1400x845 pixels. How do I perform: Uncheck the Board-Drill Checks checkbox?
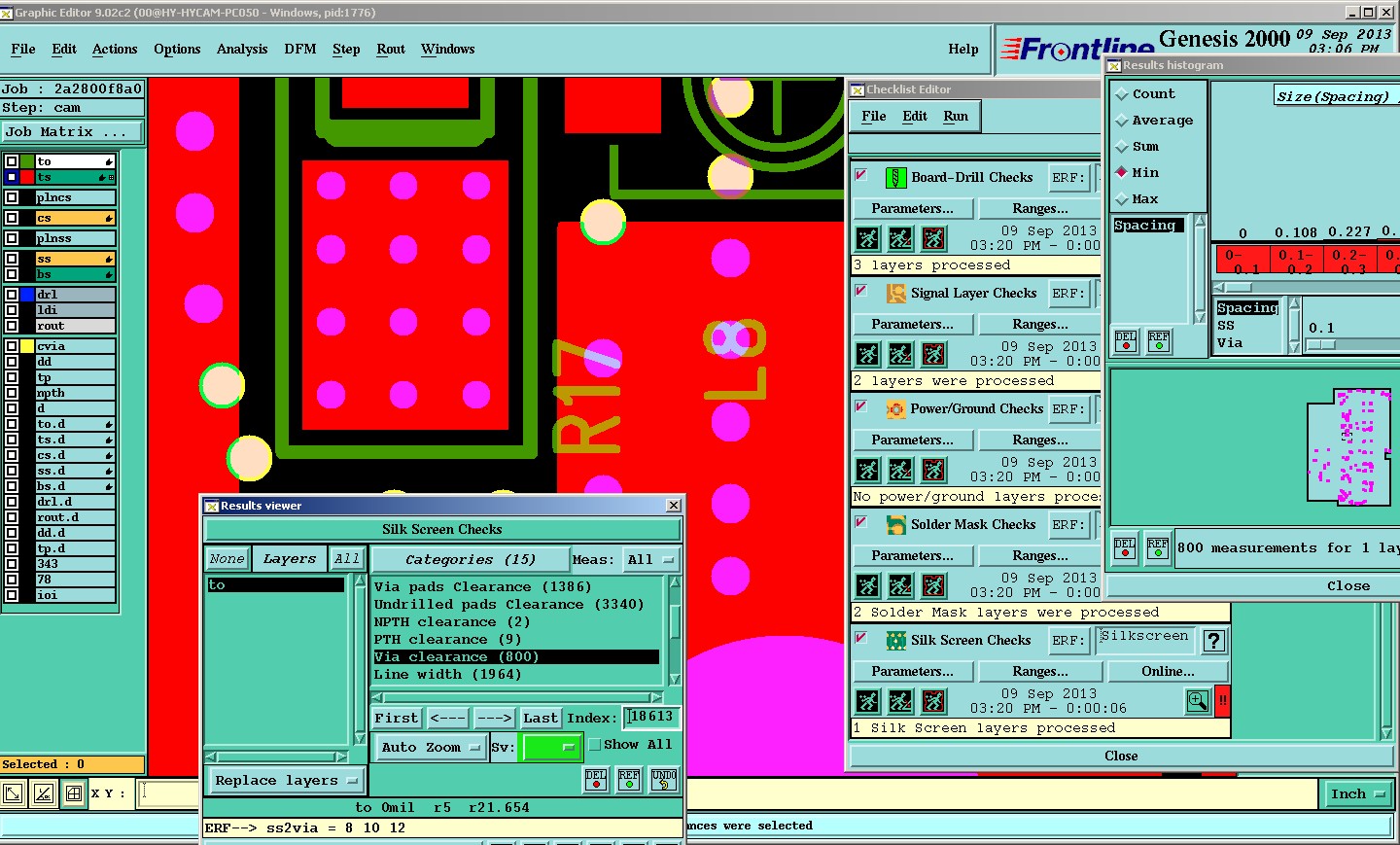tap(861, 175)
